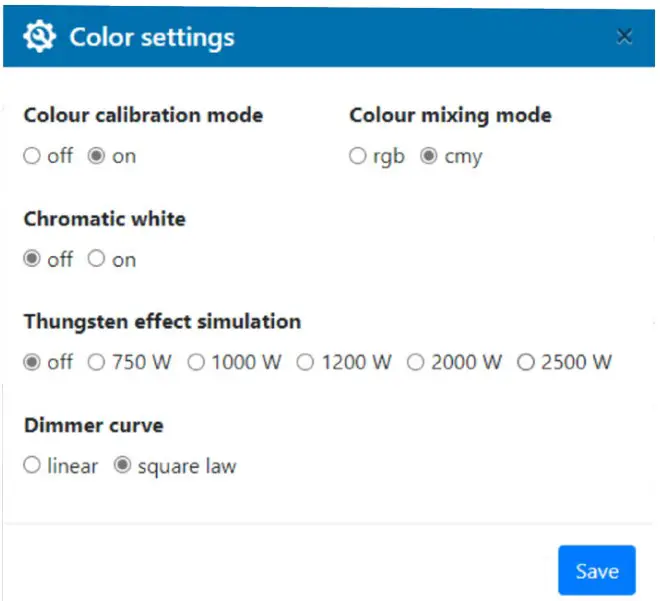Click the Dimmer curve heading

pyautogui.click(x=93, y=425)
